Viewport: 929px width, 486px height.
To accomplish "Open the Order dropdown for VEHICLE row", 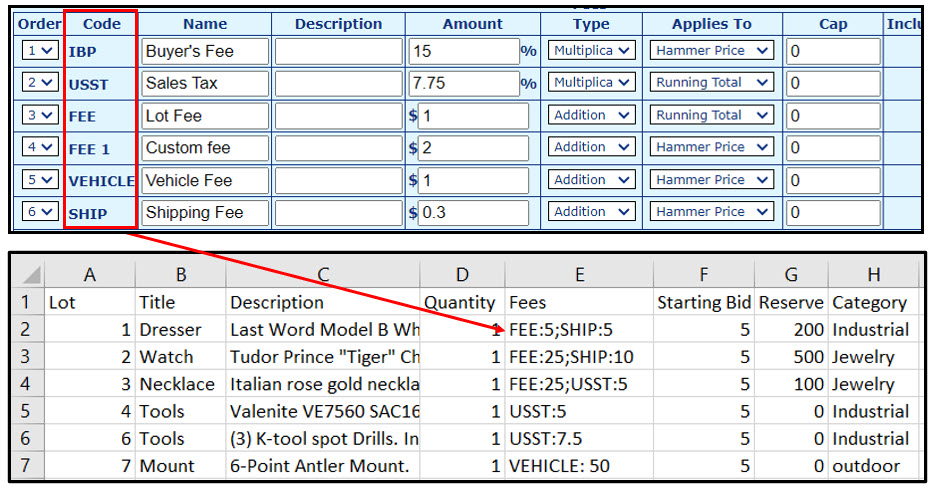I will click(x=40, y=180).
